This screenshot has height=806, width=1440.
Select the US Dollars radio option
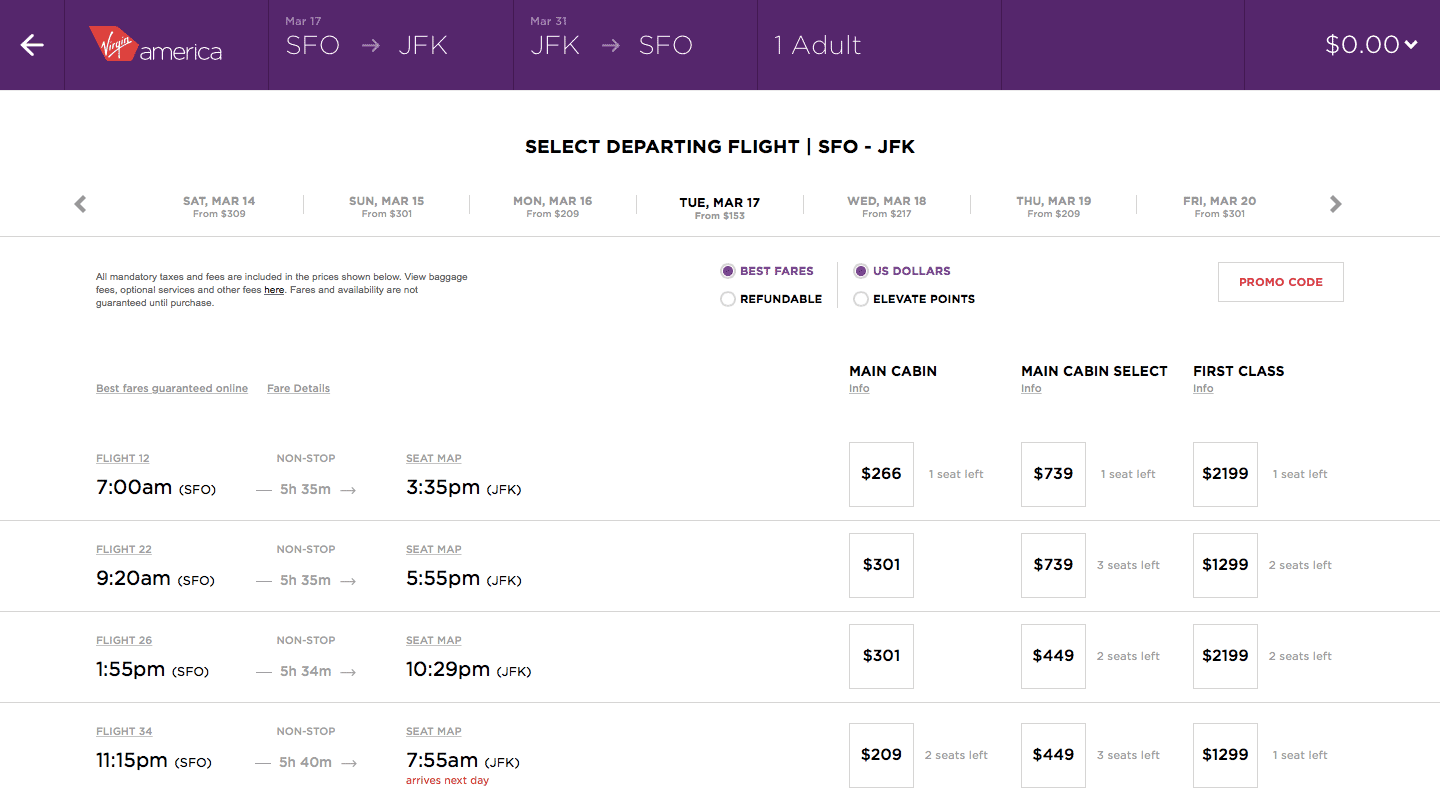pyautogui.click(x=861, y=271)
